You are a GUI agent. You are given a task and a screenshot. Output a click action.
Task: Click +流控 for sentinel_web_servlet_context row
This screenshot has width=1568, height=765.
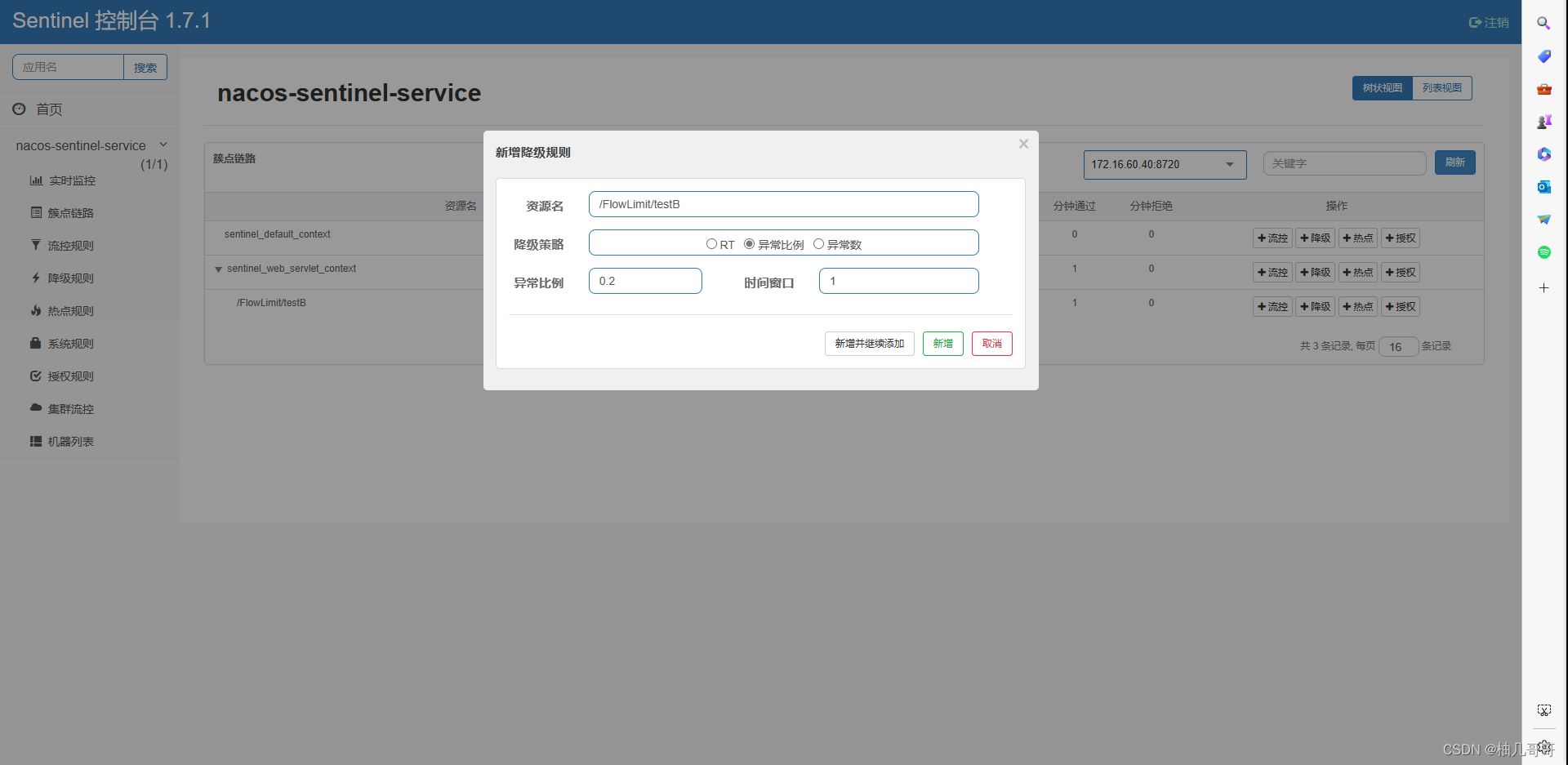click(1272, 273)
